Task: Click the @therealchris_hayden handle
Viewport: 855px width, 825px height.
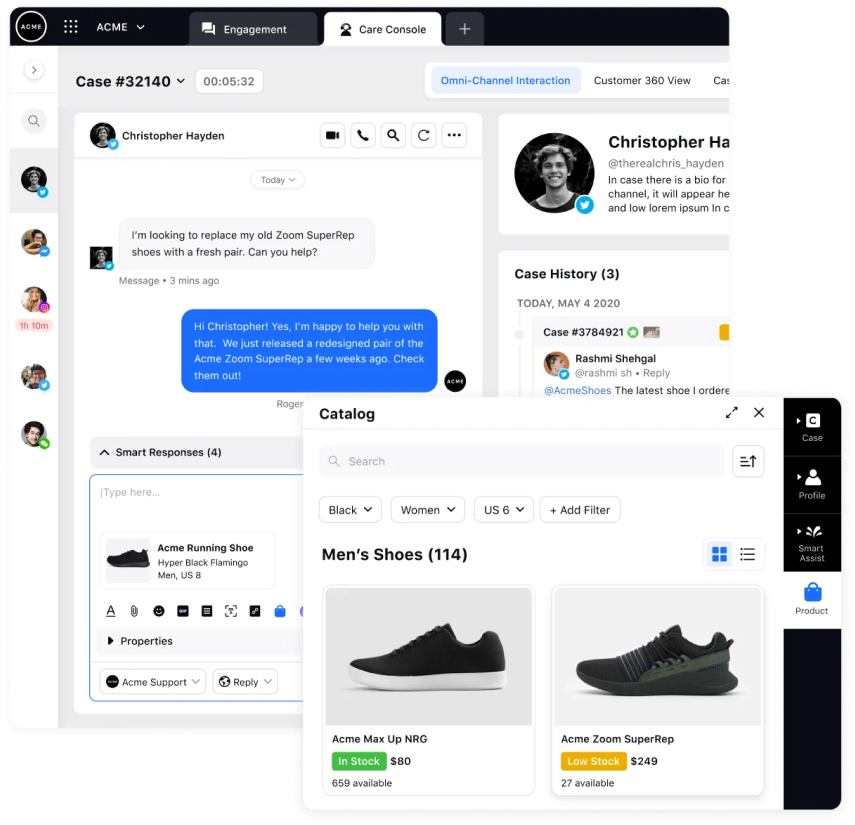Action: (666, 163)
